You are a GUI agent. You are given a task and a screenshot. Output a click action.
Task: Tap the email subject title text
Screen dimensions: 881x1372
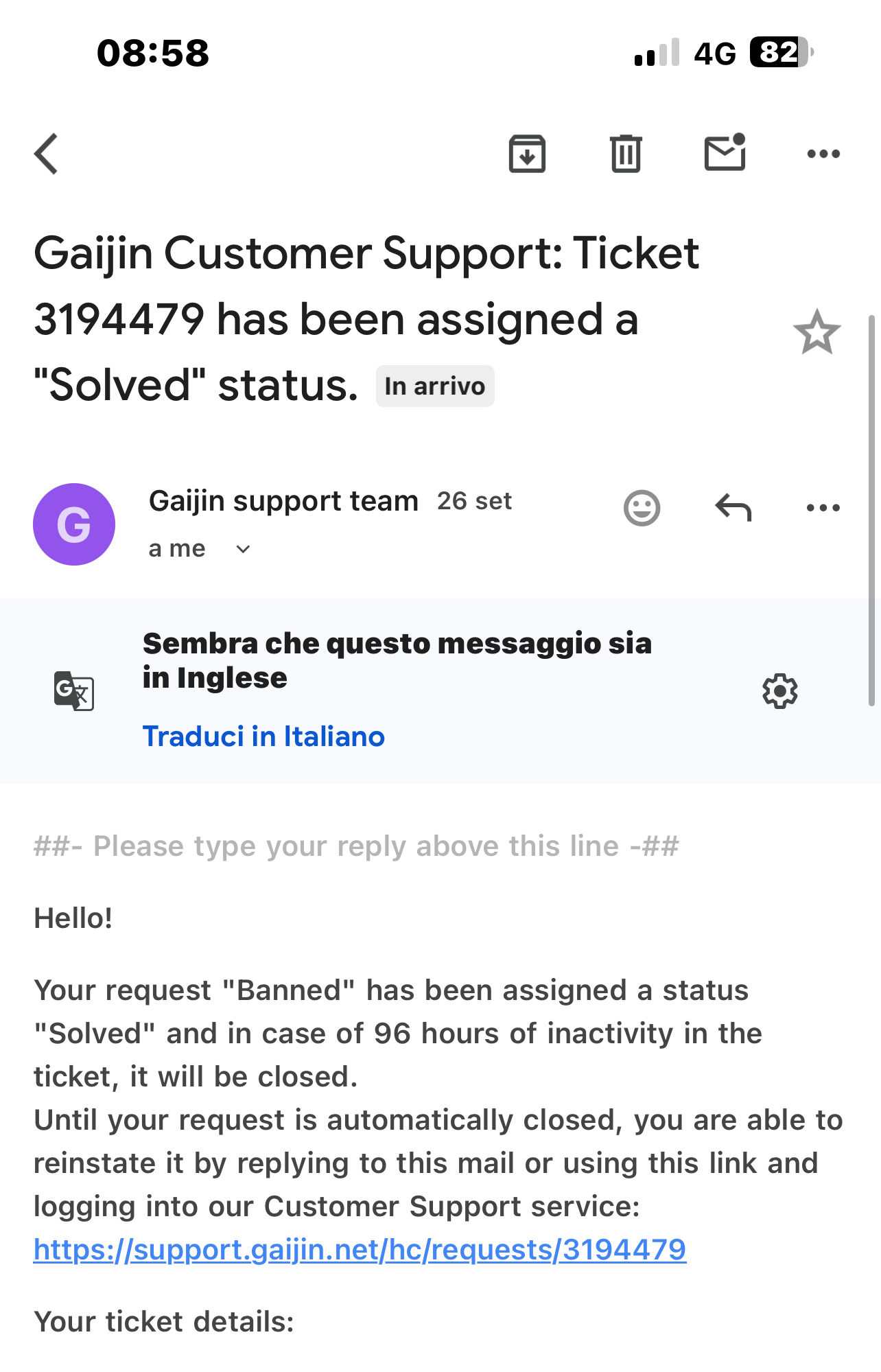tap(366, 319)
